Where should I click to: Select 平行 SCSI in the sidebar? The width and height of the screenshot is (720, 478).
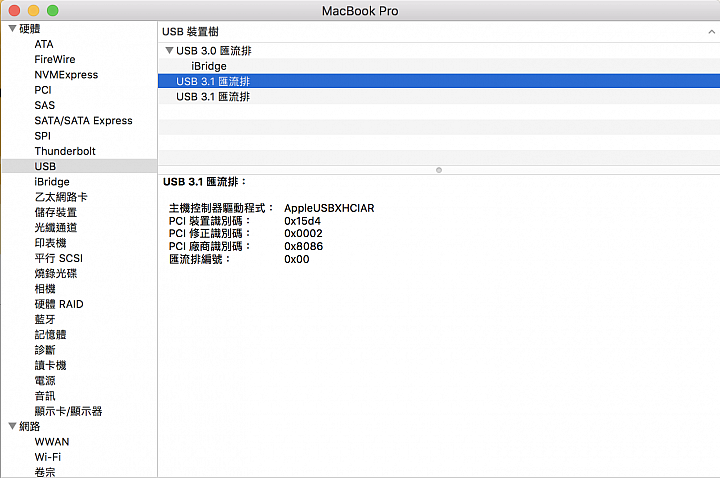point(58,258)
